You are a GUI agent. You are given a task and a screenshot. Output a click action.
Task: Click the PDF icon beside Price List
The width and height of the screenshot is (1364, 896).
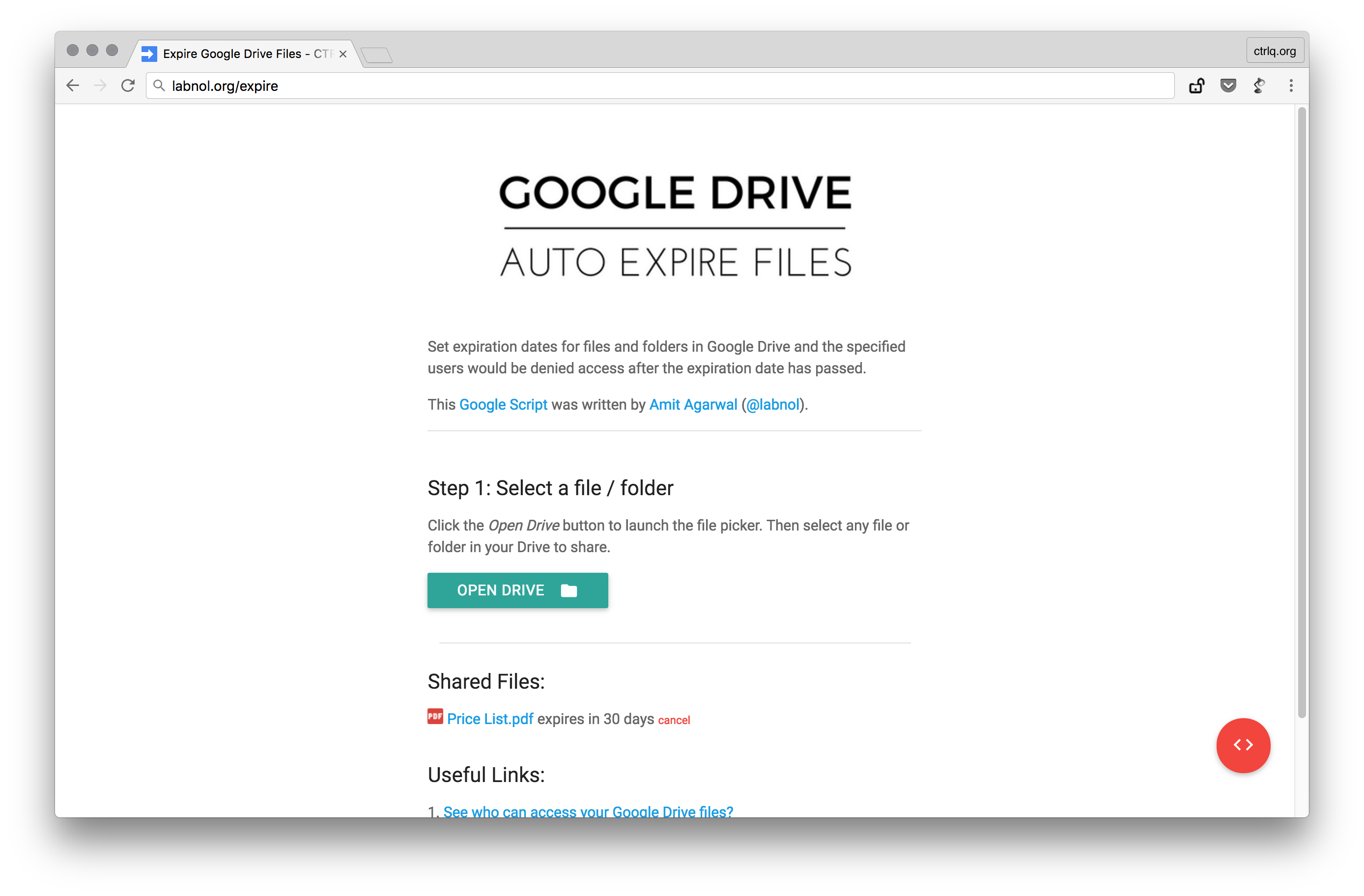point(435,717)
